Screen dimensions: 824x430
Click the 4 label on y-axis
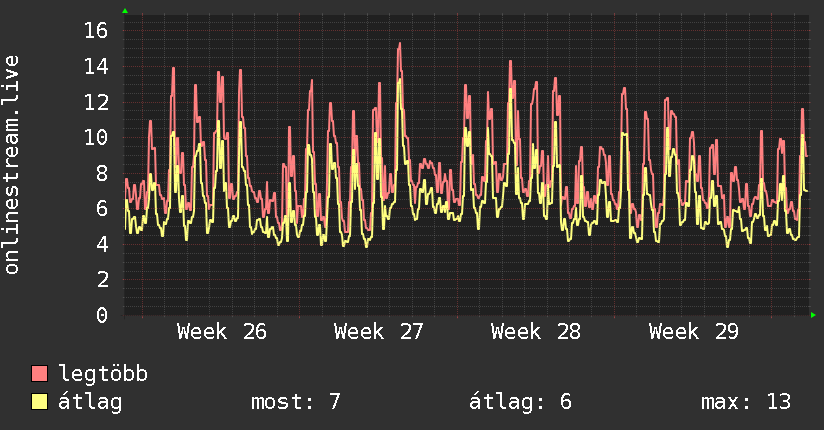[x=102, y=244]
